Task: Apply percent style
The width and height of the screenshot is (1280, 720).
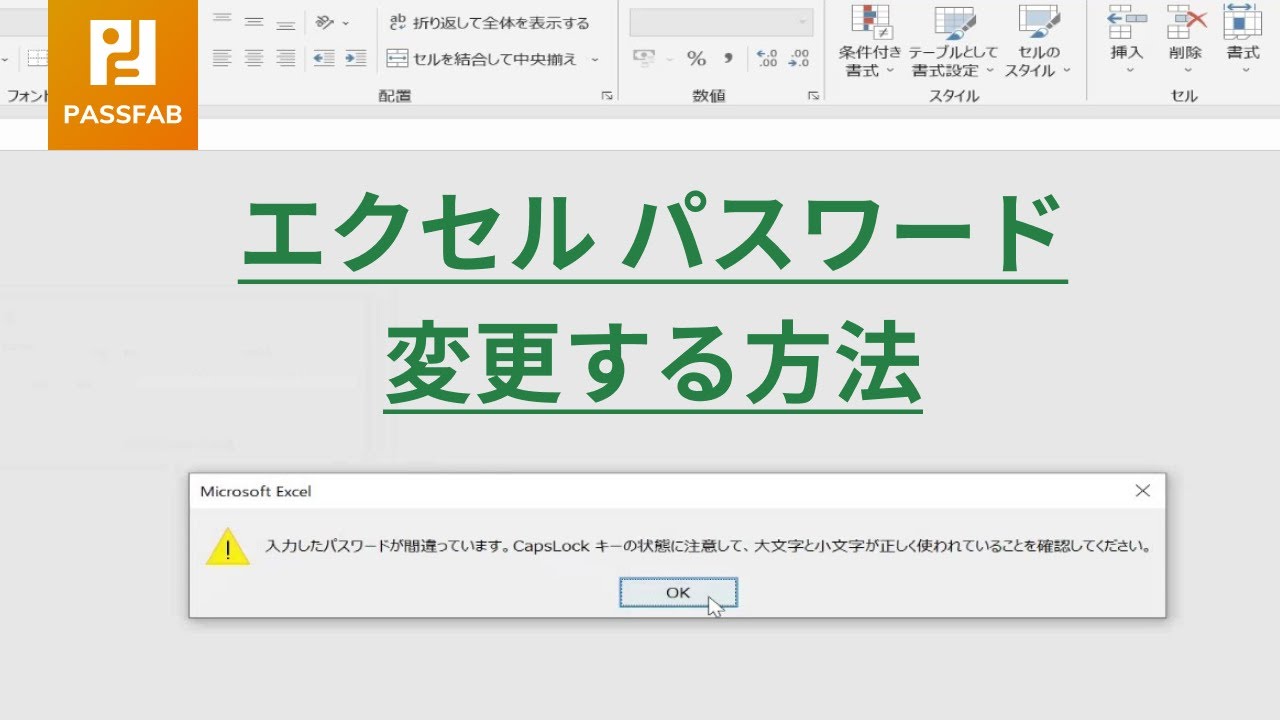Action: pos(696,59)
